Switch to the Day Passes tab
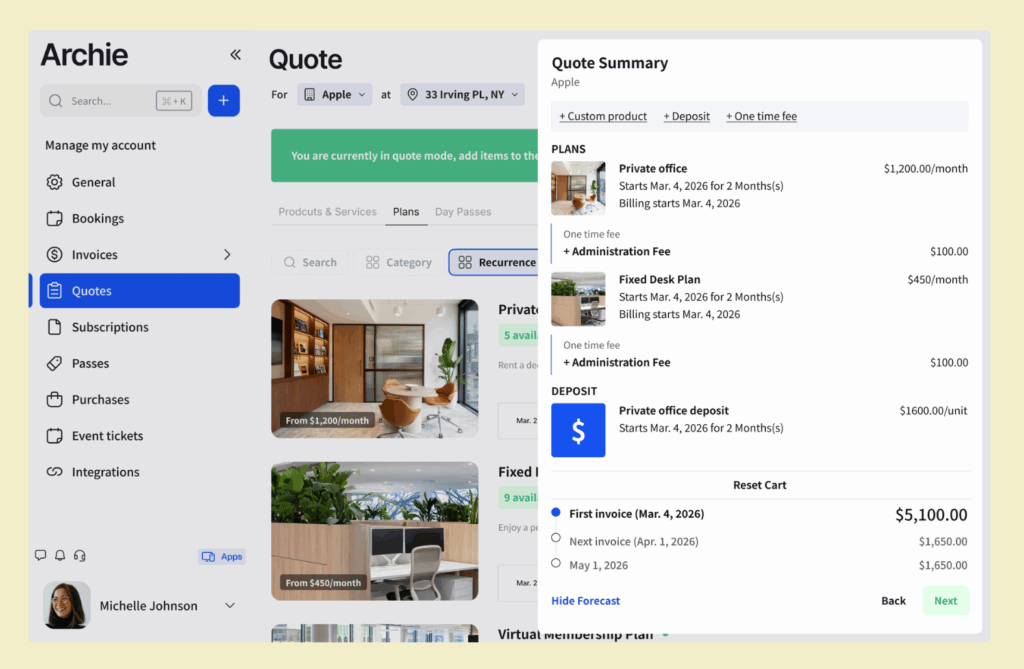Viewport: 1024px width, 669px height. (462, 211)
